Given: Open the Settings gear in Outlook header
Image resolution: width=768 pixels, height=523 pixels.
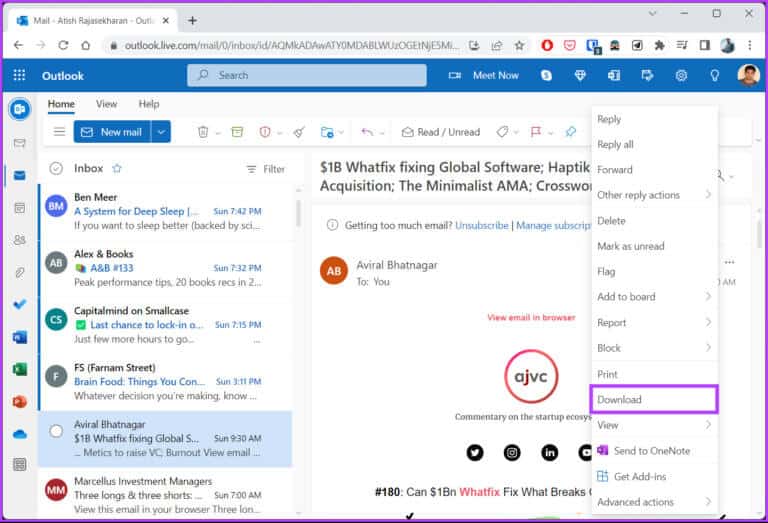Looking at the screenshot, I should point(681,75).
